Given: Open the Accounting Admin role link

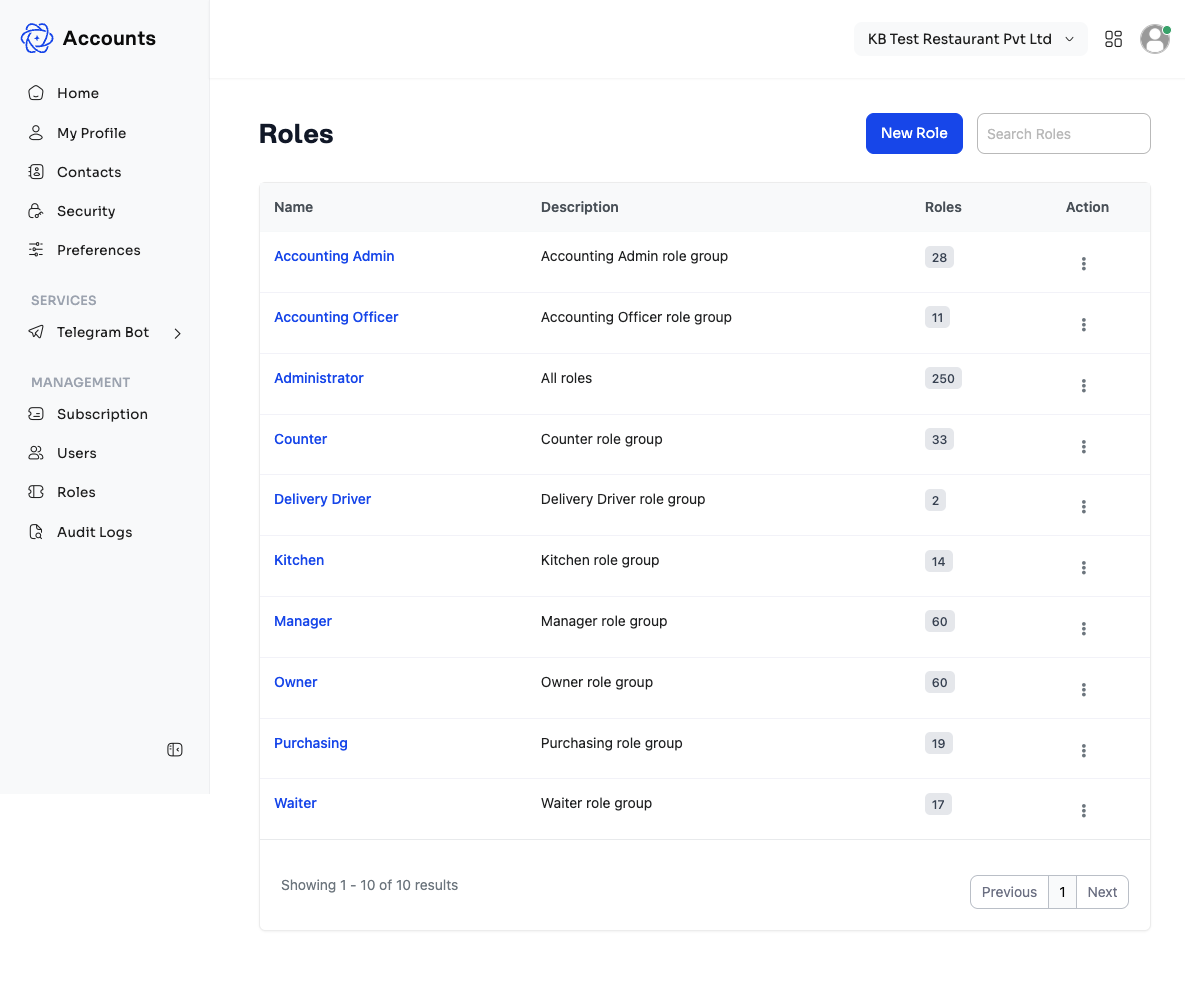Looking at the screenshot, I should [x=334, y=256].
